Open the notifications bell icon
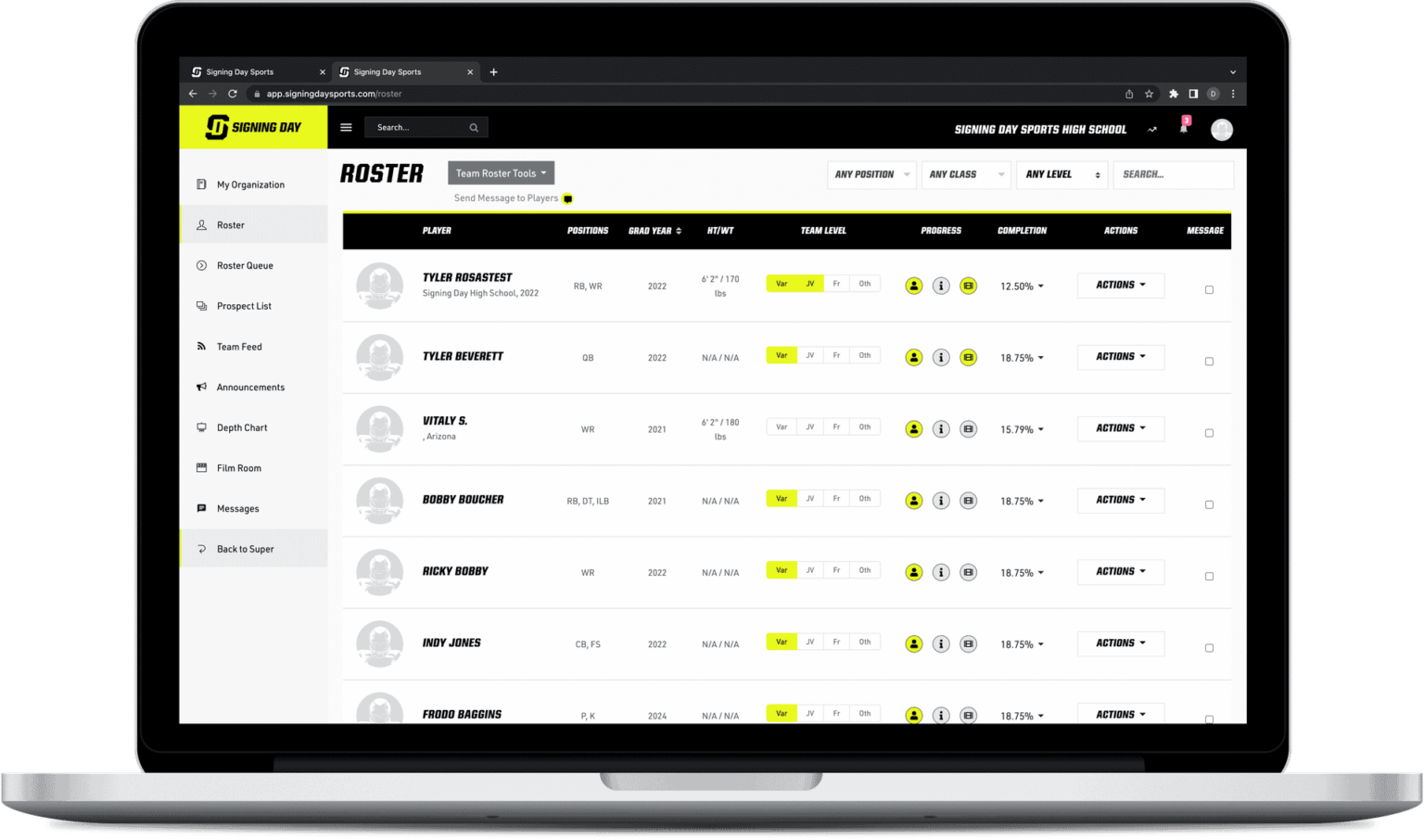 (x=1183, y=129)
